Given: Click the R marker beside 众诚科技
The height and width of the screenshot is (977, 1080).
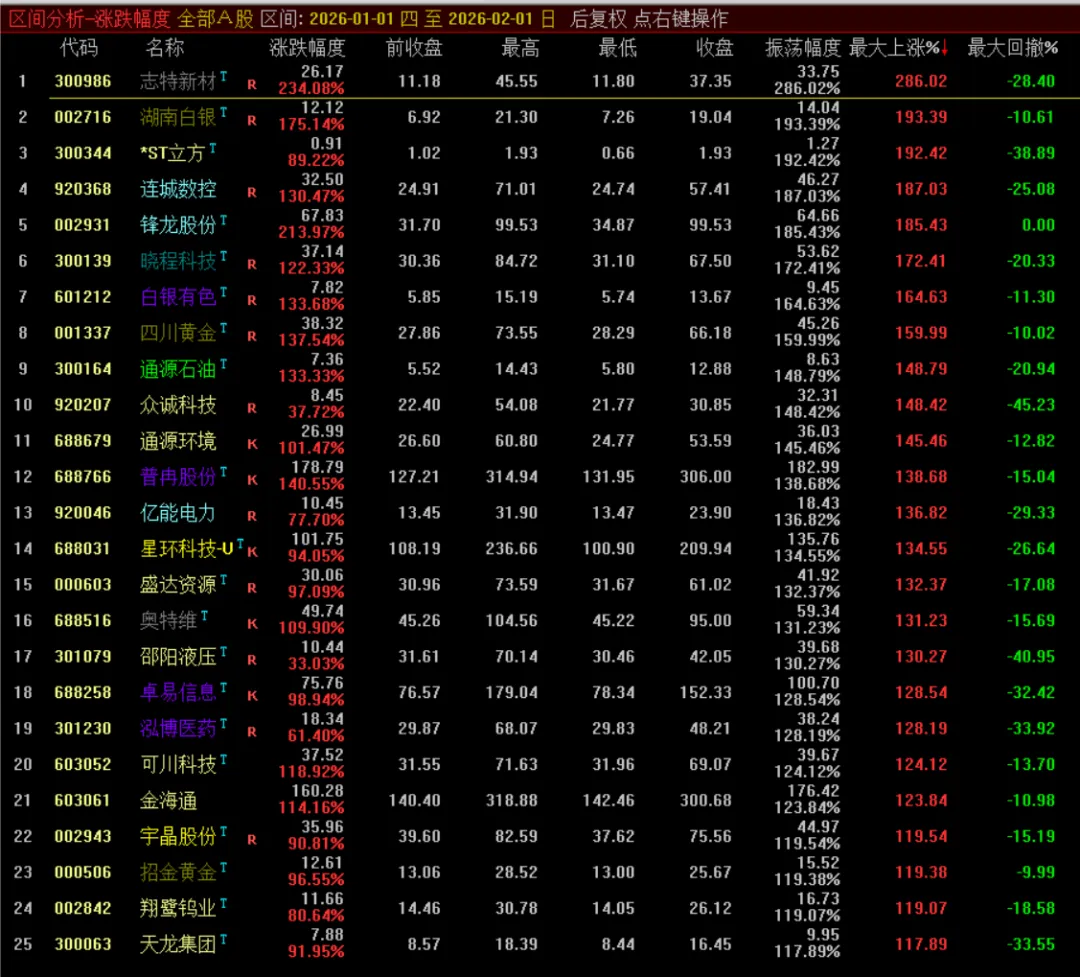Looking at the screenshot, I should (252, 409).
